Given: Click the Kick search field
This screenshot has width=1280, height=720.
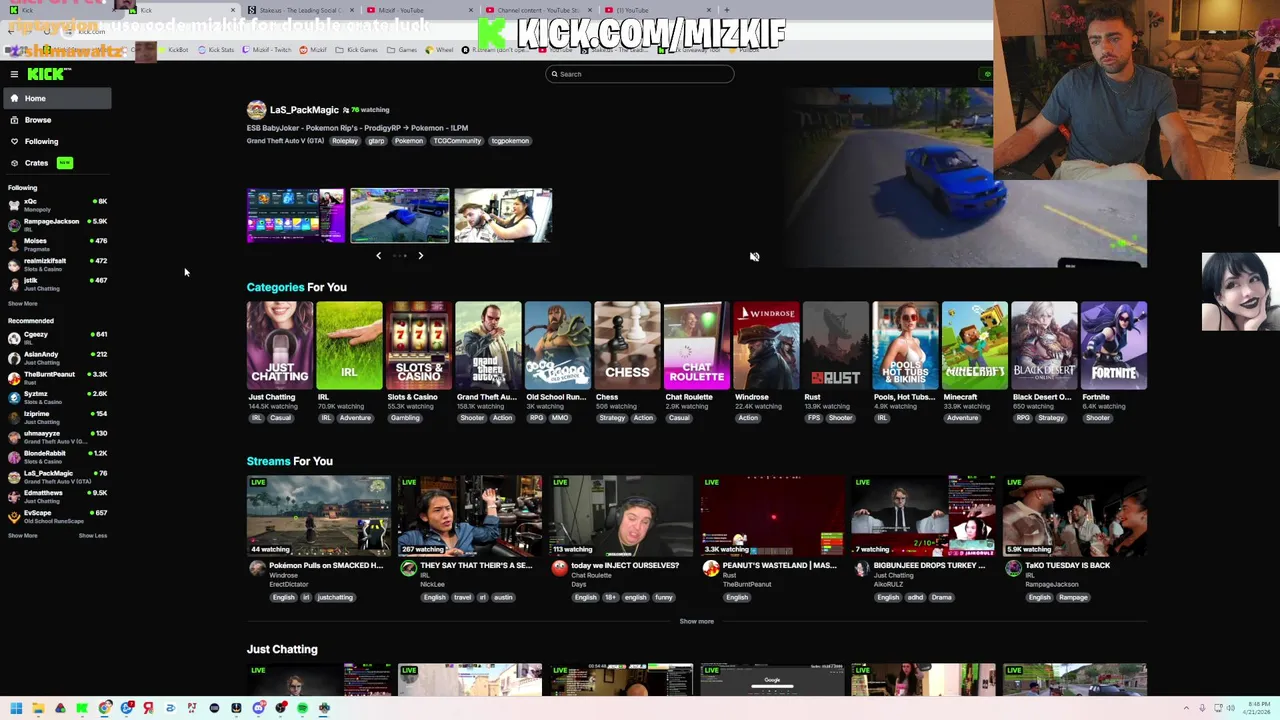Looking at the screenshot, I should click(x=640, y=74).
